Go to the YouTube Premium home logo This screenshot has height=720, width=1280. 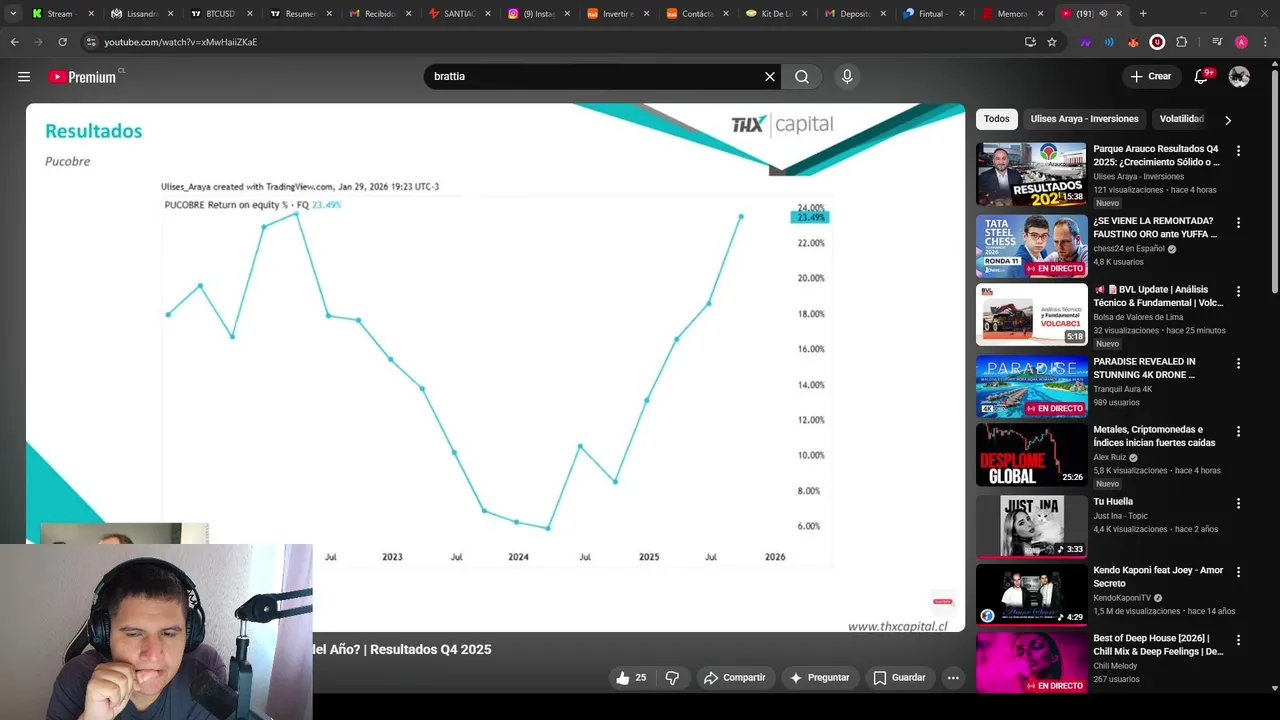coord(85,77)
